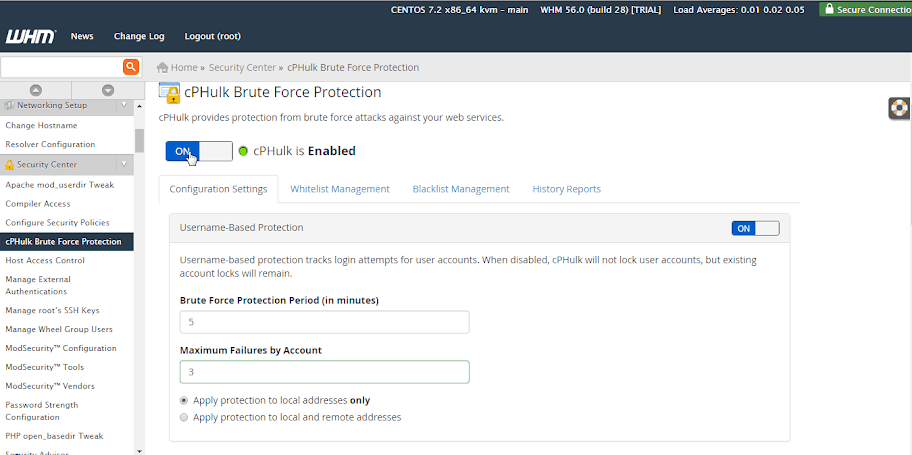Click the Home icon in breadcrumb
This screenshot has height=455, width=912.
(163, 67)
